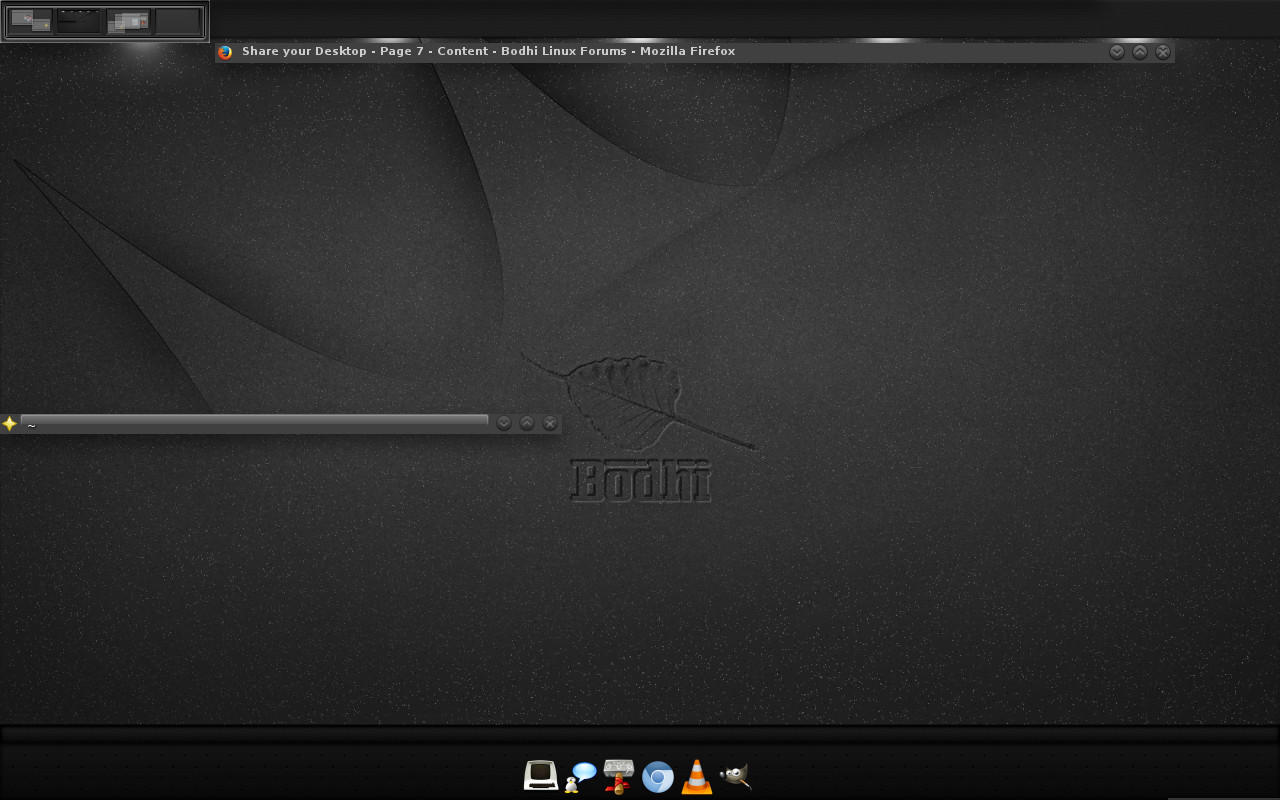Minimize the "~" terminal window
This screenshot has width=1280, height=800.
coord(504,423)
